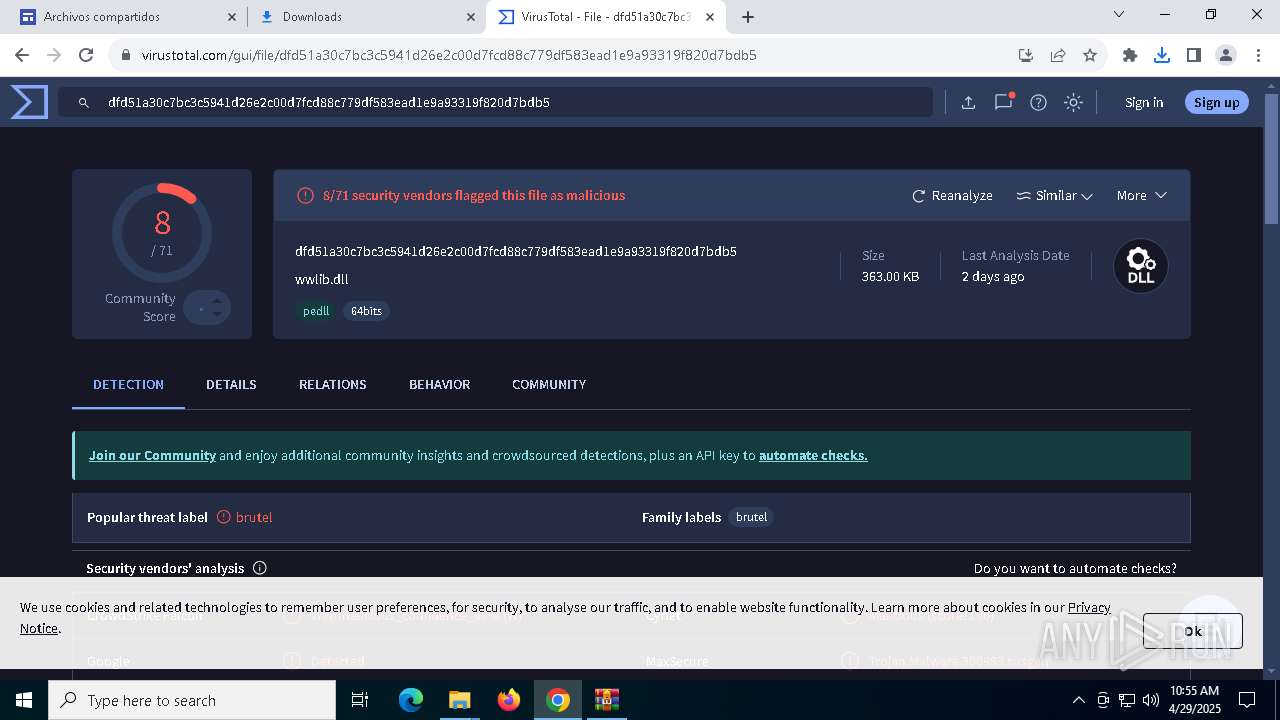
Task: Click the Privacy Notice link in cookie banner
Action: point(1089,607)
